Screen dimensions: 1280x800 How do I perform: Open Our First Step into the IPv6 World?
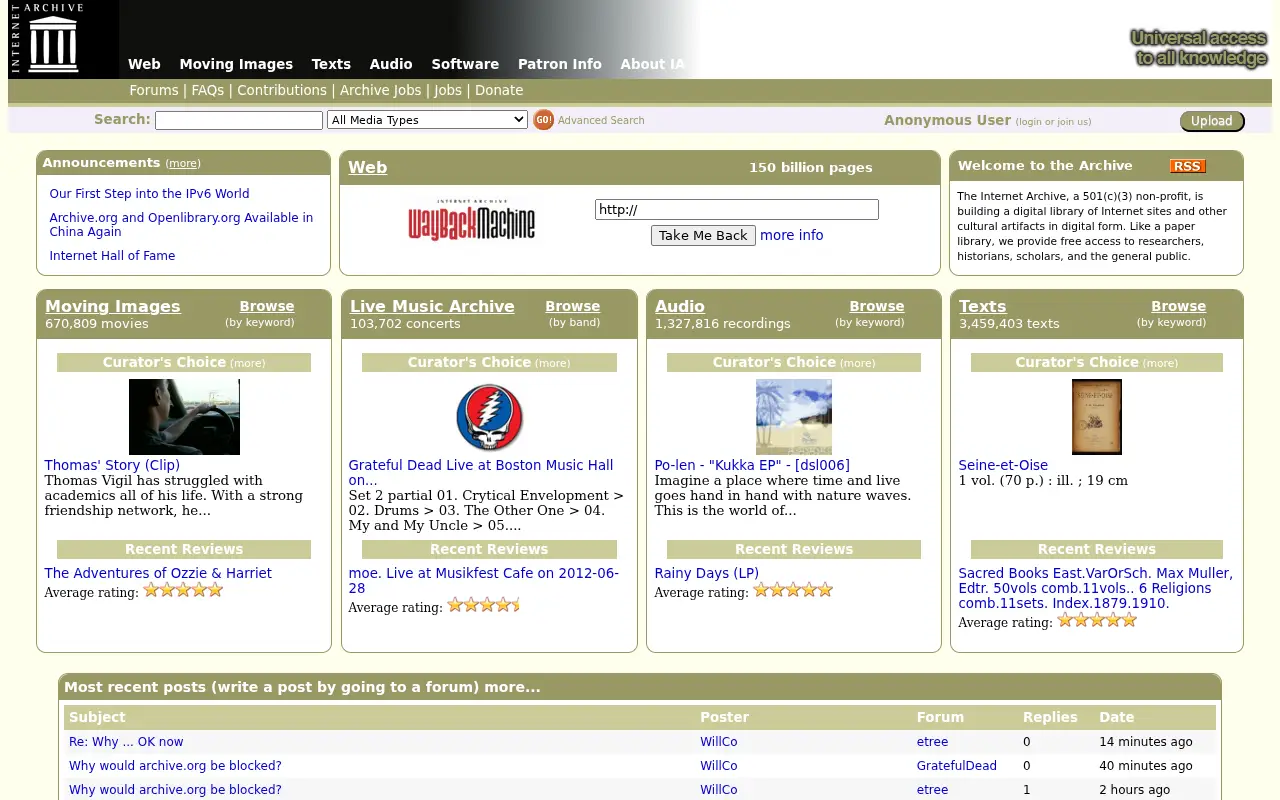point(149,194)
